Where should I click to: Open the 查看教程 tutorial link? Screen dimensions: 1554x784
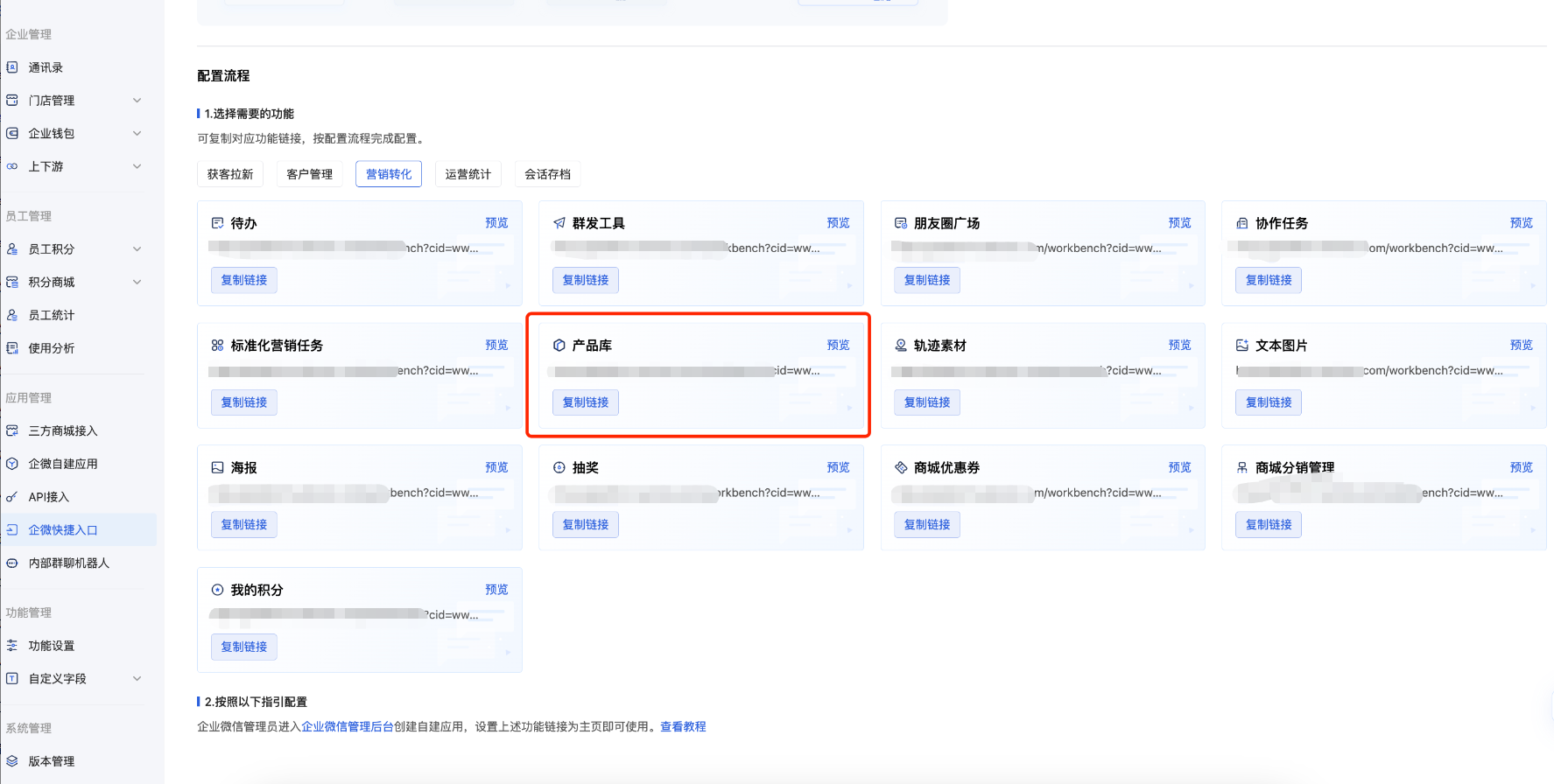coord(683,726)
